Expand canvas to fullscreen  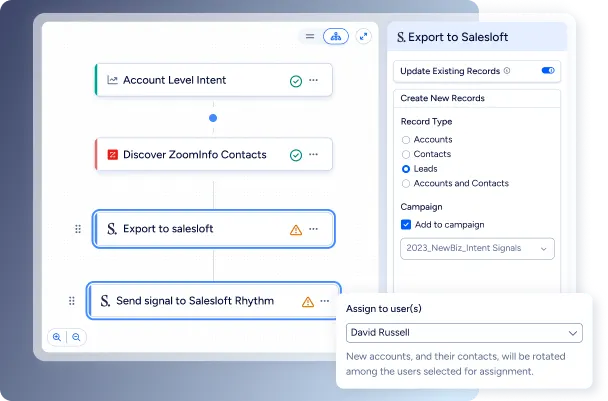363,36
